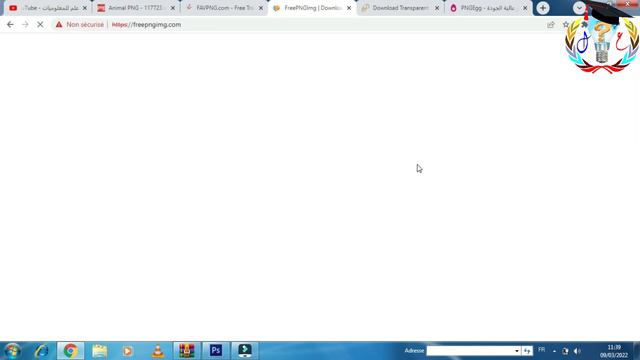Stop loading the page

(x=40, y=24)
